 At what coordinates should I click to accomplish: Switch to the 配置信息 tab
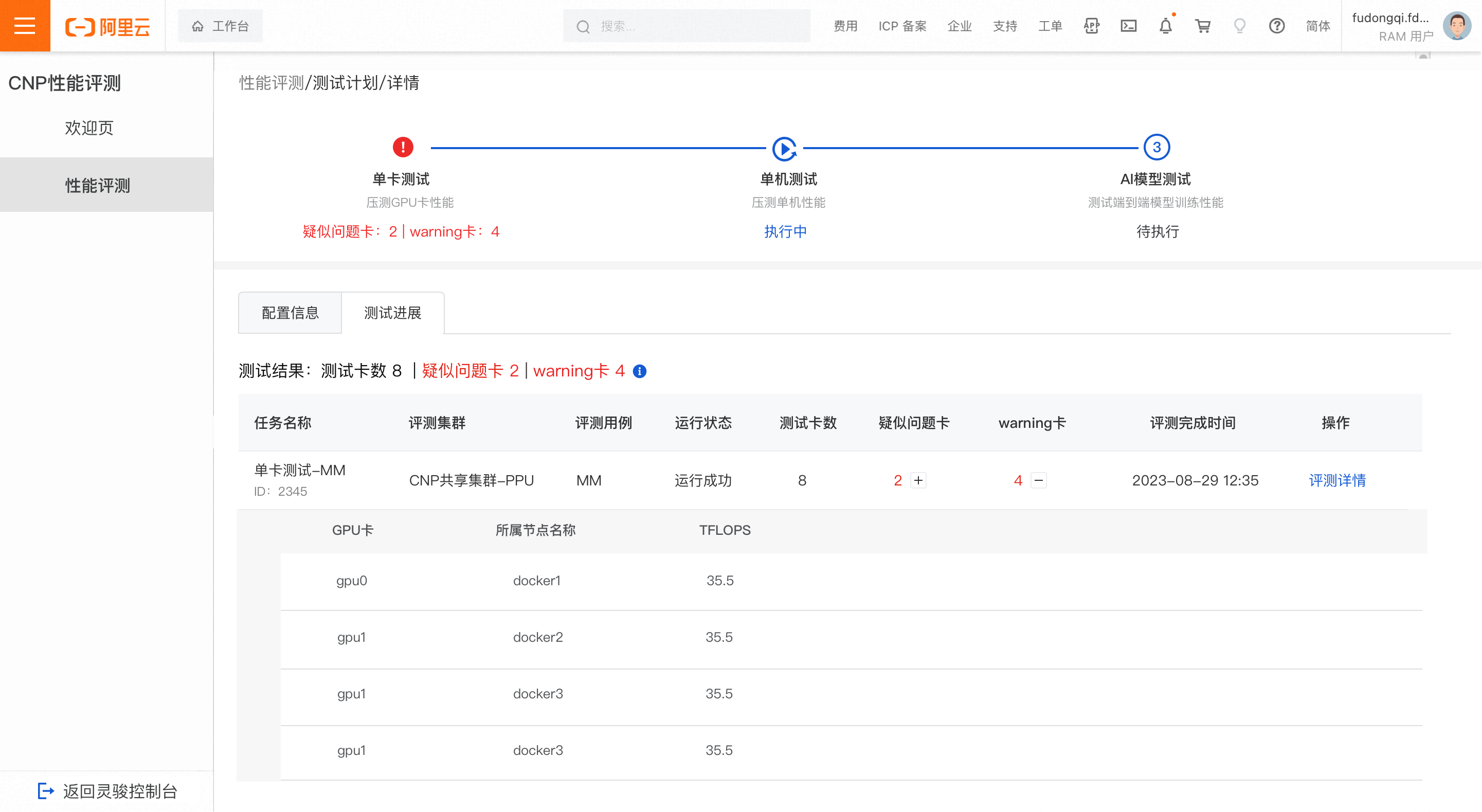pyautogui.click(x=290, y=313)
